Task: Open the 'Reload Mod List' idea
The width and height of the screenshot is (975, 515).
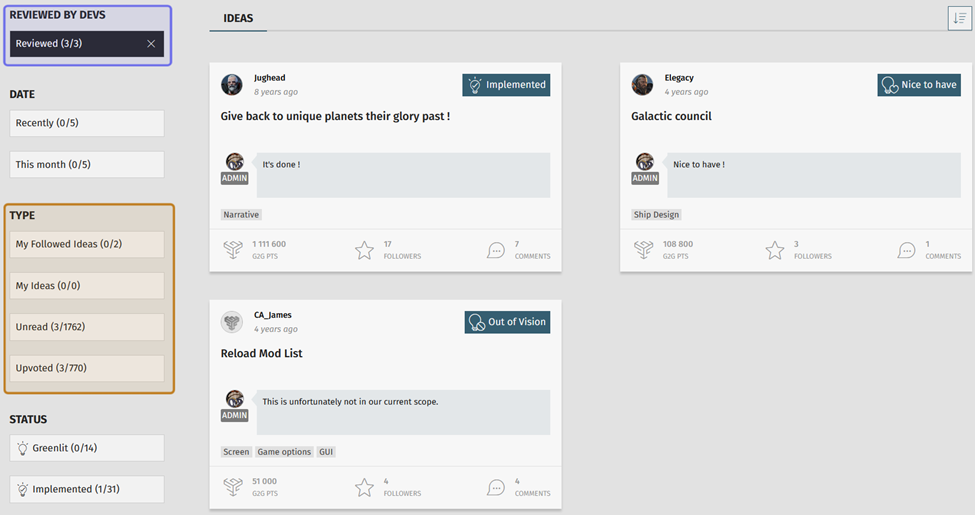Action: coord(261,353)
